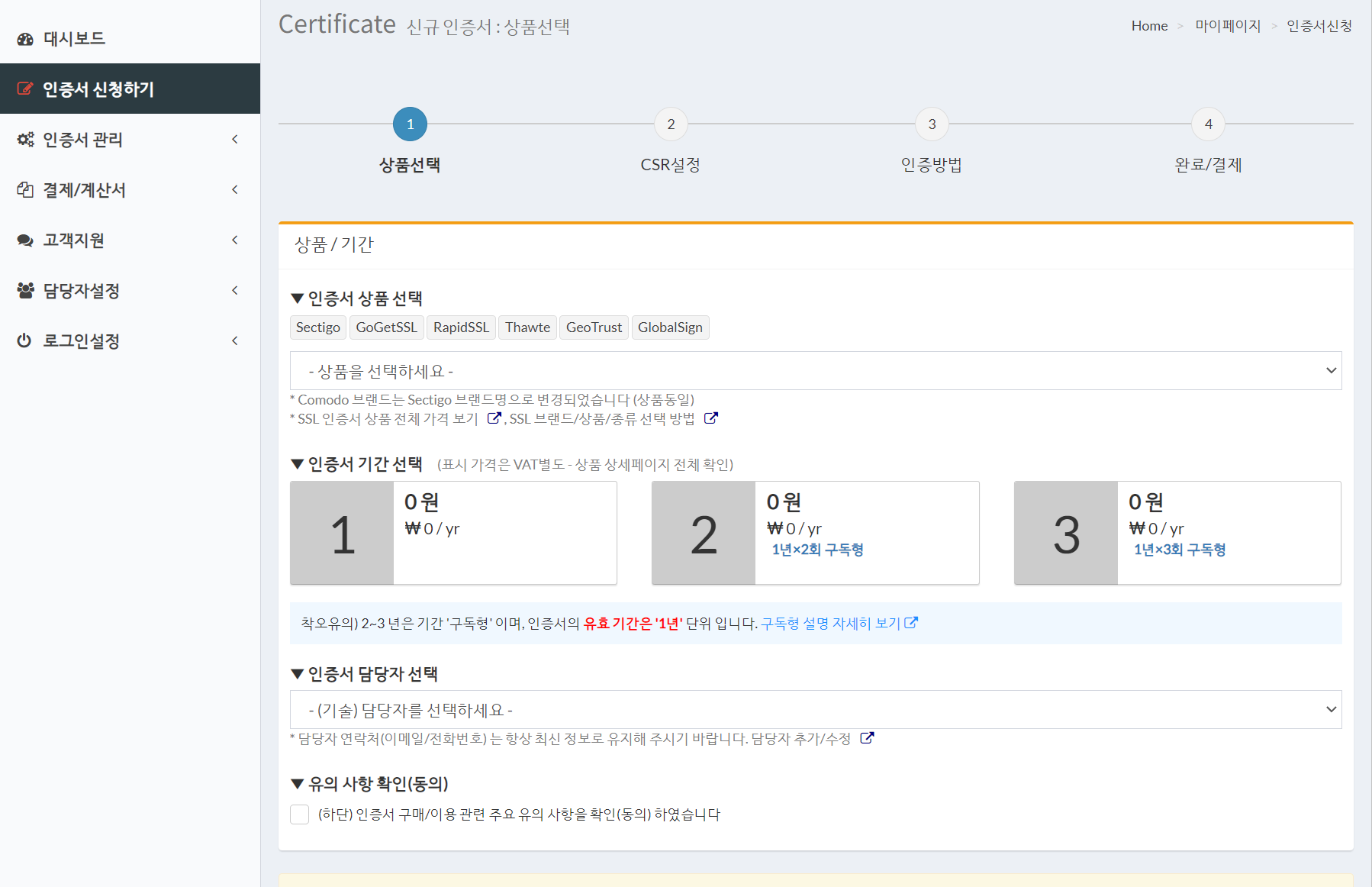Viewport: 1372px width, 887px height.
Task: Open 대시보드 in the sidebar
Action: tap(130, 38)
